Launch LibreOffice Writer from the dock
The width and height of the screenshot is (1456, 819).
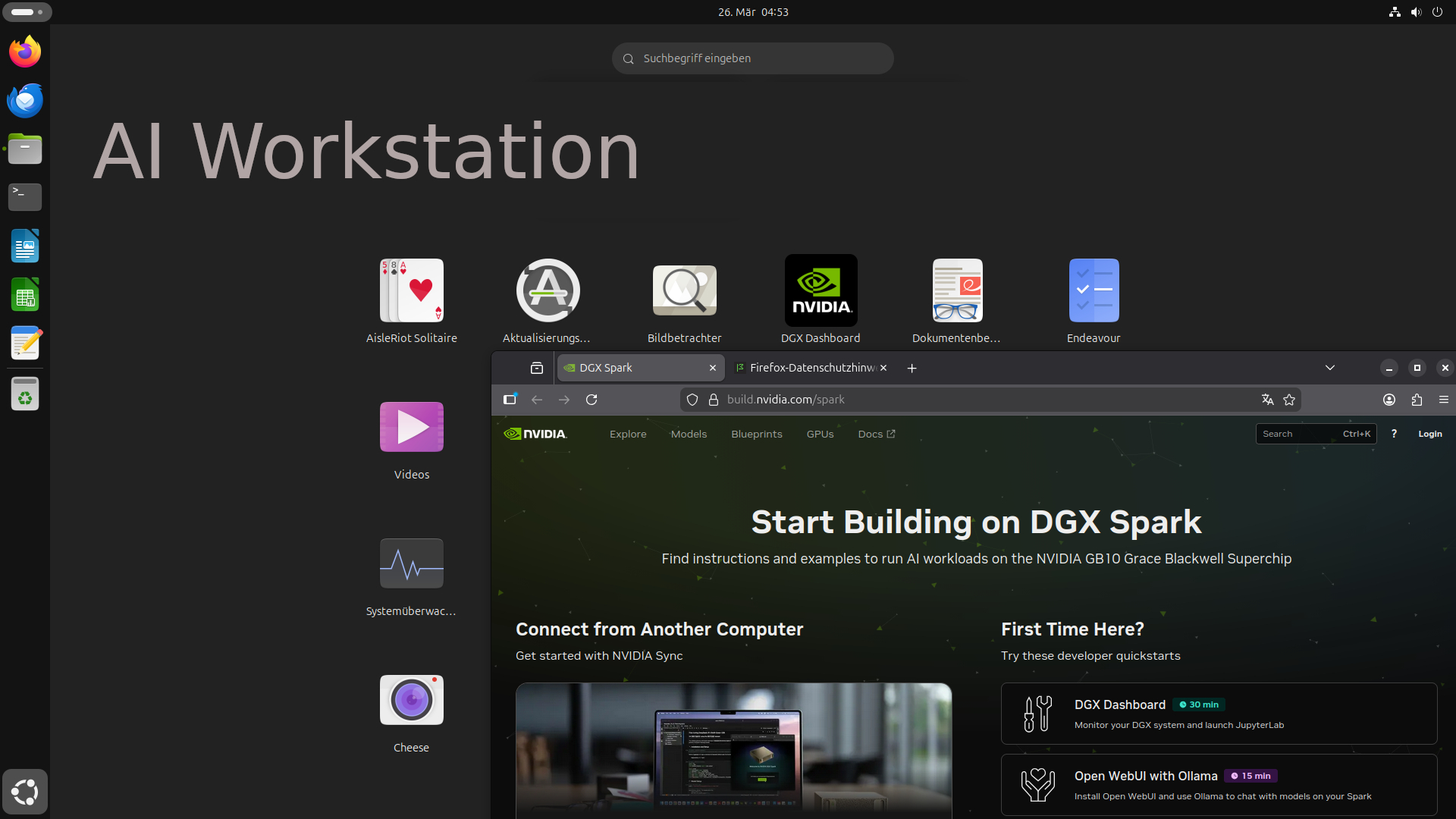25,246
